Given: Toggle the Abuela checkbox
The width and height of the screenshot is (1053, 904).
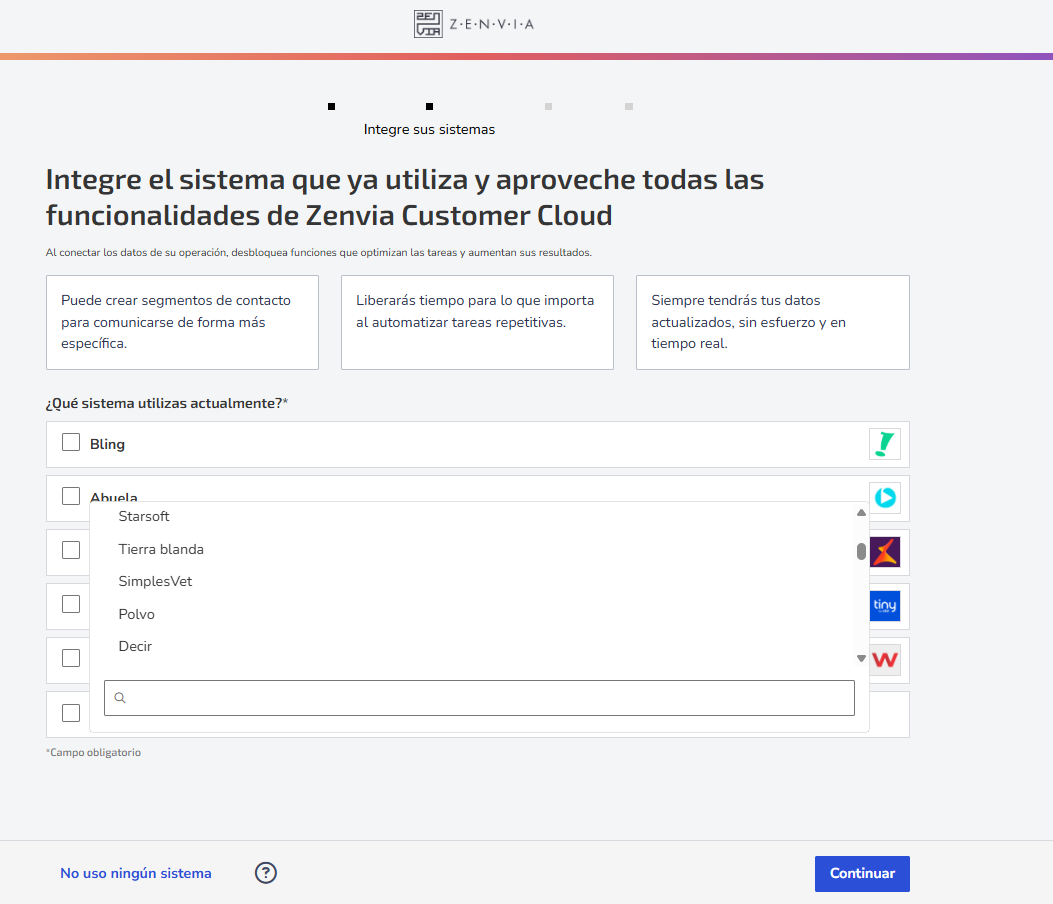Looking at the screenshot, I should [x=71, y=496].
